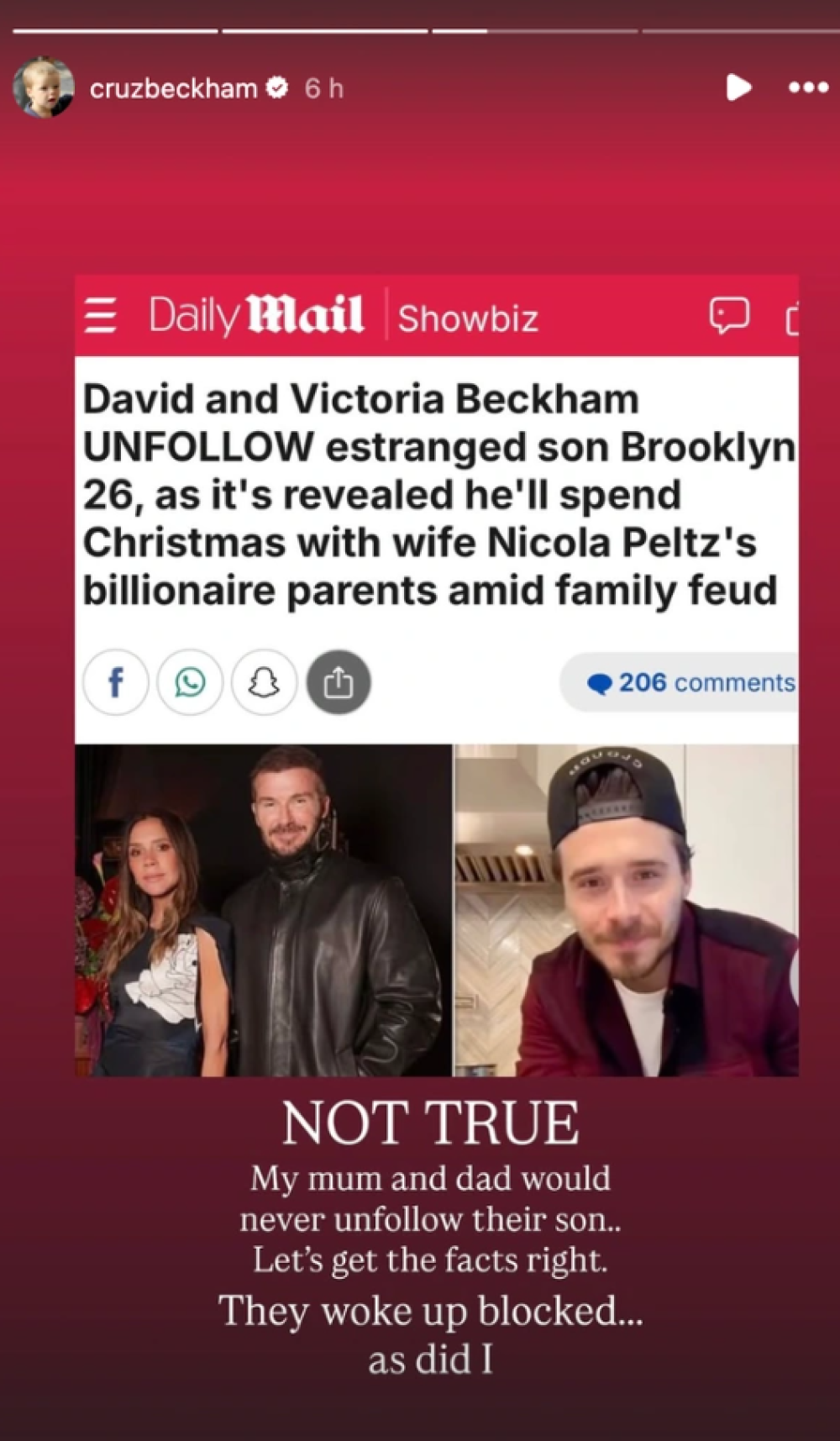Resume the story with the play button

click(x=738, y=87)
